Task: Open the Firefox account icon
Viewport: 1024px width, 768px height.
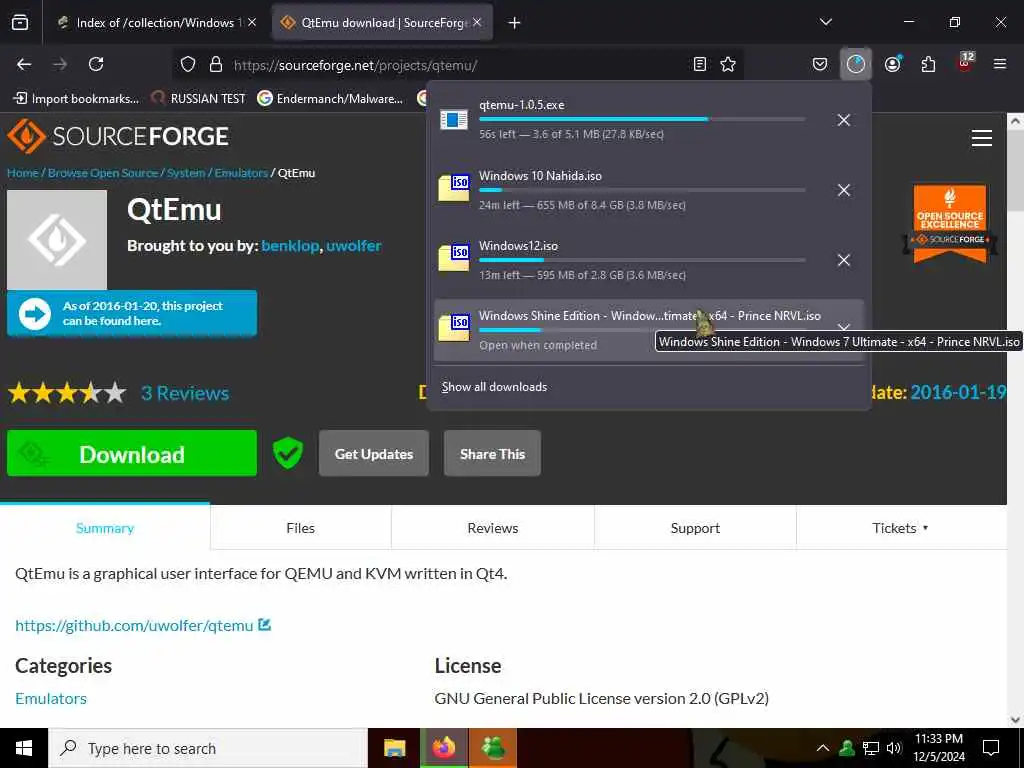Action: (x=892, y=64)
